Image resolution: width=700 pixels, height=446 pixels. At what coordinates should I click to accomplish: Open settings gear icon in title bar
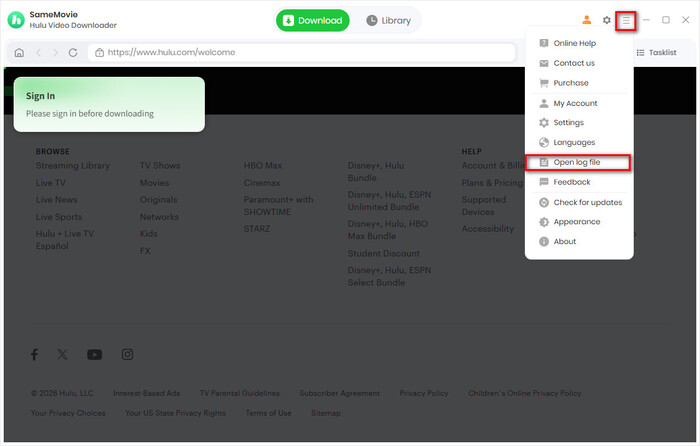pyautogui.click(x=606, y=20)
